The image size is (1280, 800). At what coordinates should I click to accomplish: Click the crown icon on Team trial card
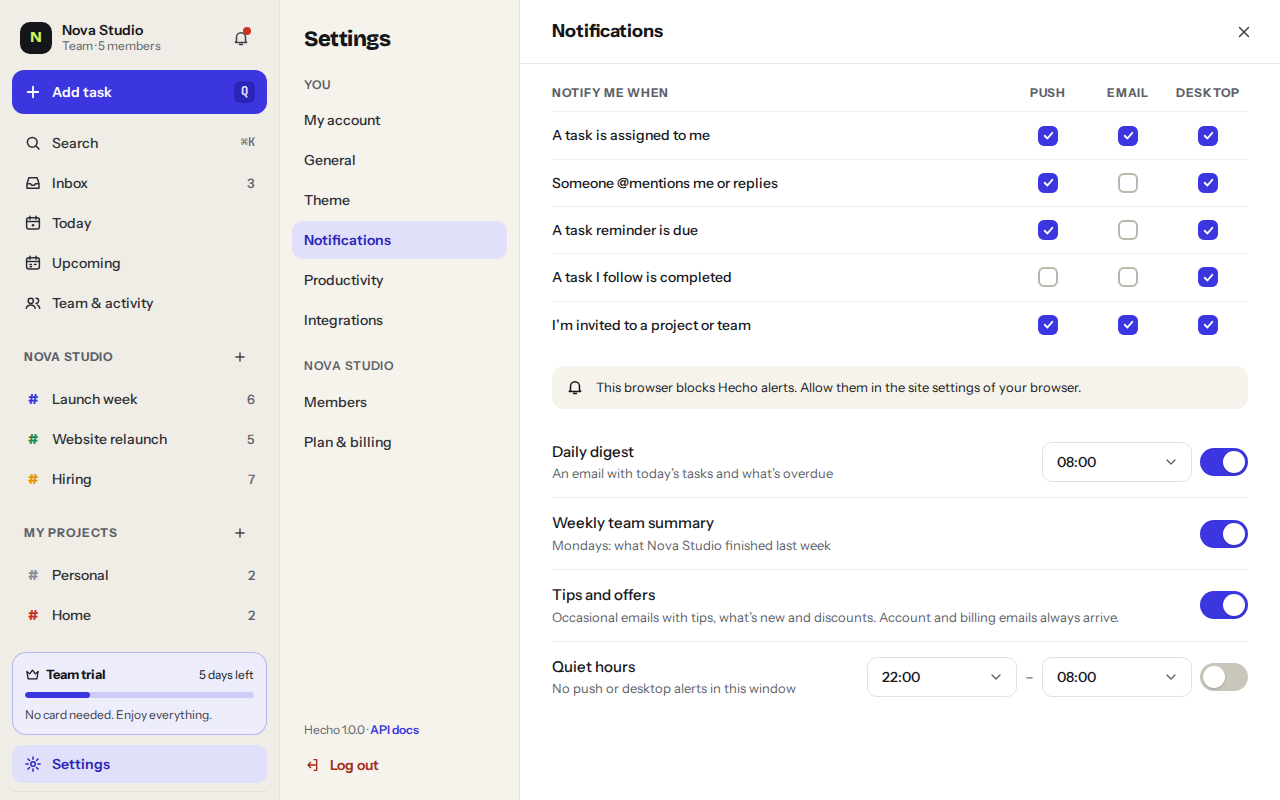(33, 674)
